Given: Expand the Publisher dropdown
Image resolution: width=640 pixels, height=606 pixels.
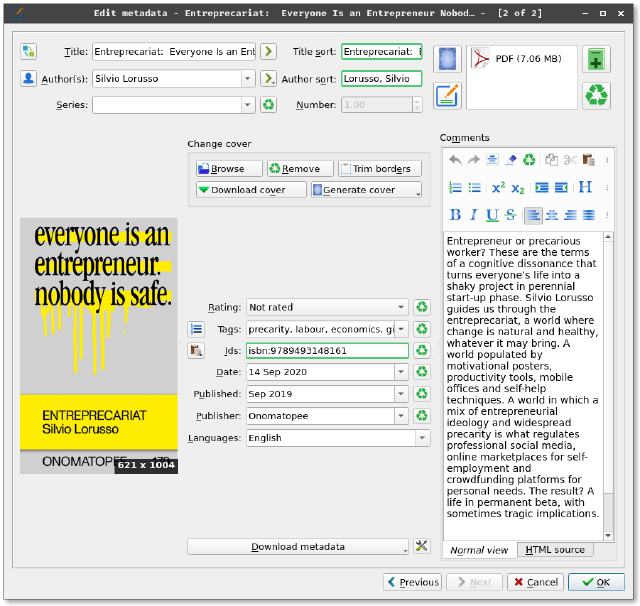Looking at the screenshot, I should pos(401,416).
